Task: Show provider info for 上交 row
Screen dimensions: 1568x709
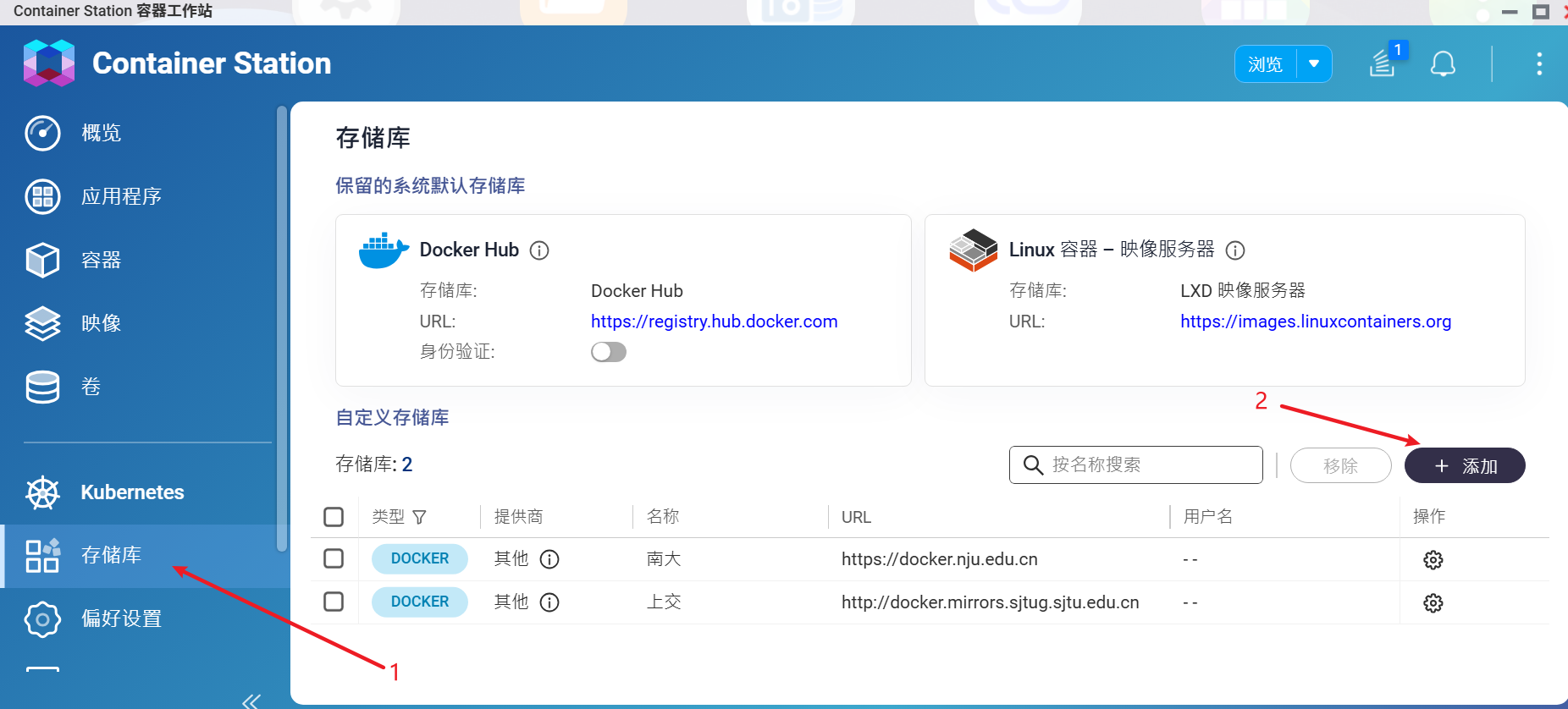Action: pyautogui.click(x=549, y=602)
